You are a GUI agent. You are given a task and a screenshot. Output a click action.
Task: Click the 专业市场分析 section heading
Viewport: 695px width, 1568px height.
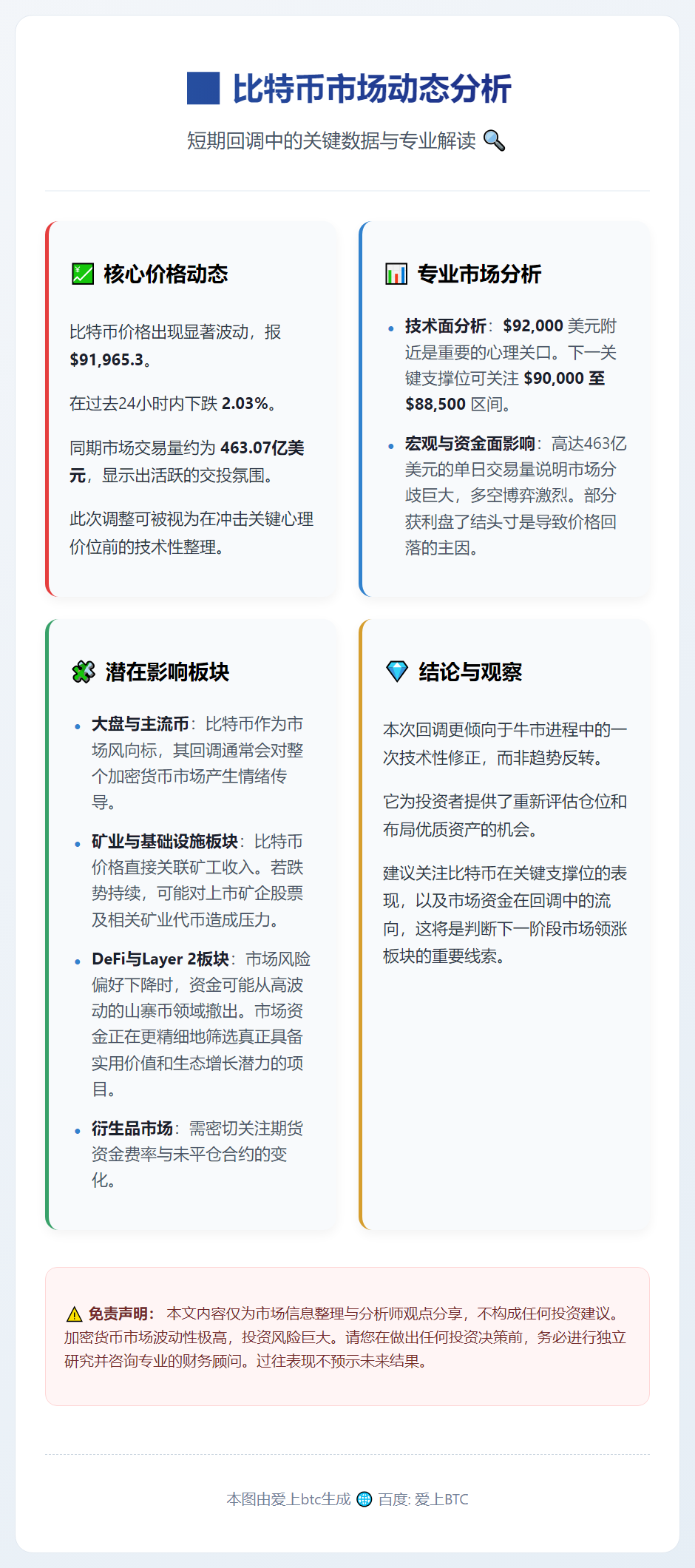point(479,274)
